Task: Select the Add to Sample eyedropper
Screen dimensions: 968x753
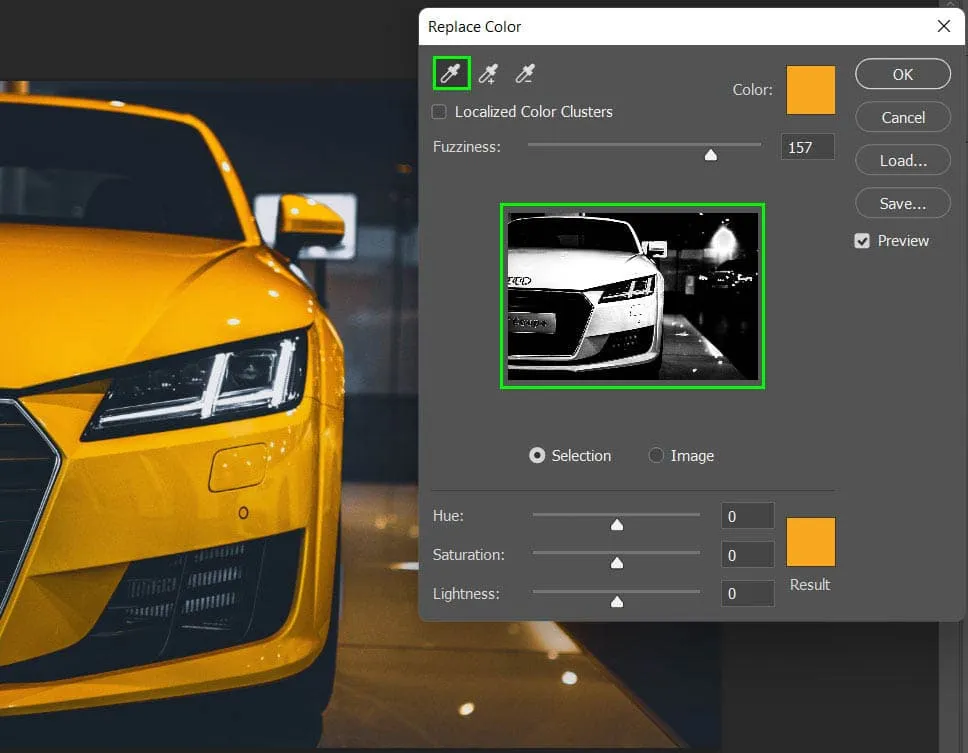Action: coord(488,73)
